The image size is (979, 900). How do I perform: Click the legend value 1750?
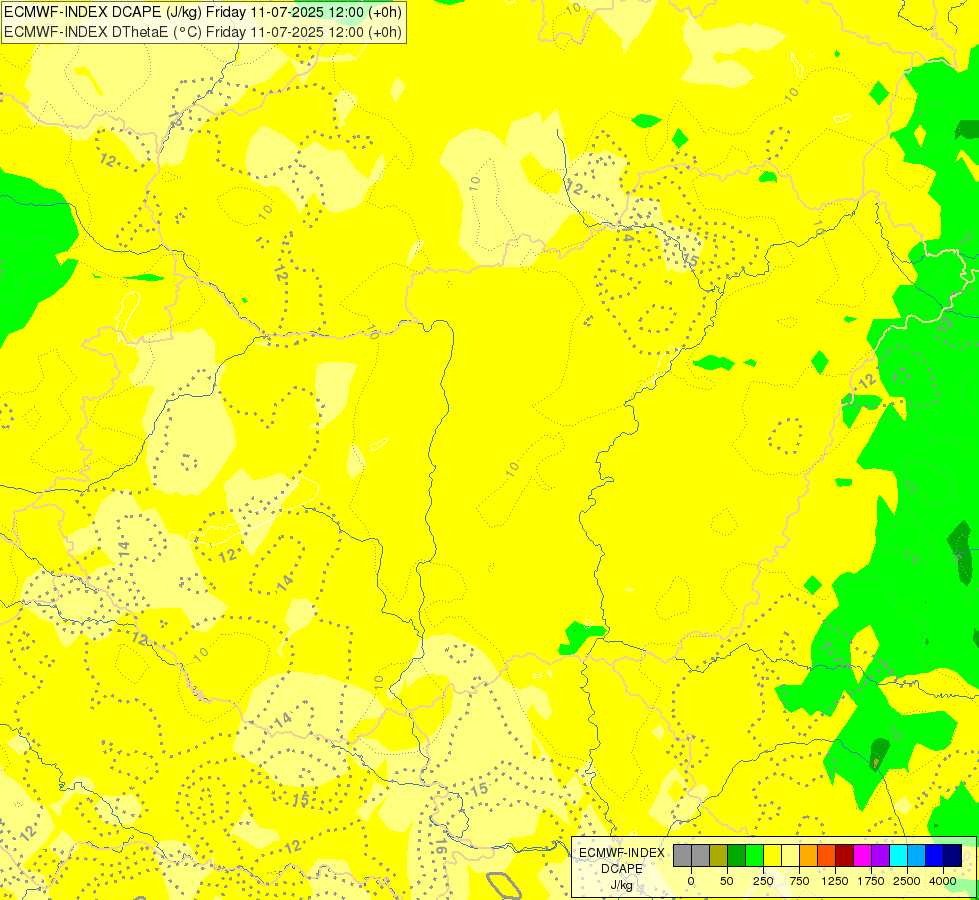pyautogui.click(x=871, y=881)
